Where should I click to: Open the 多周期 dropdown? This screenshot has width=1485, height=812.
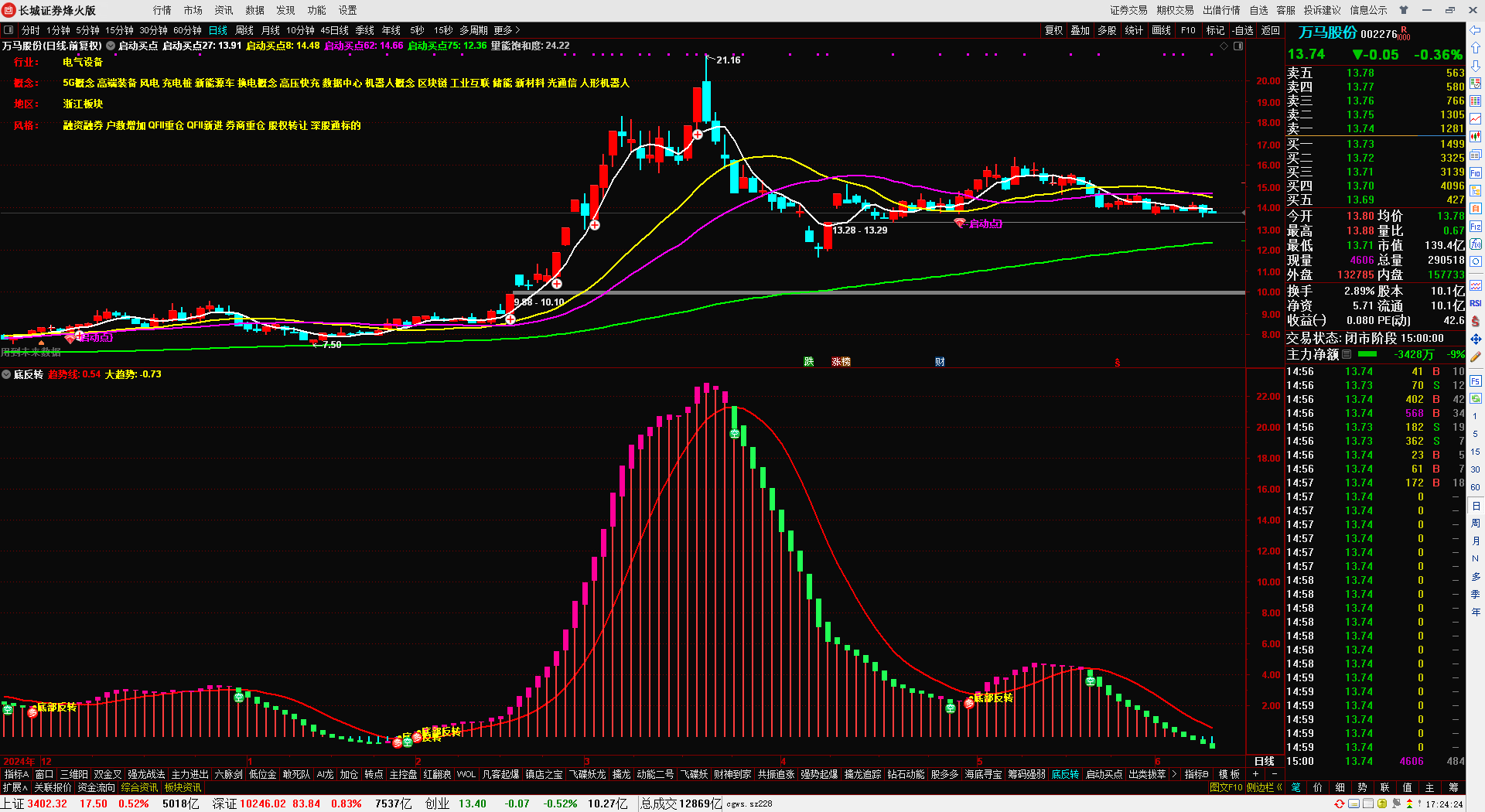473,30
